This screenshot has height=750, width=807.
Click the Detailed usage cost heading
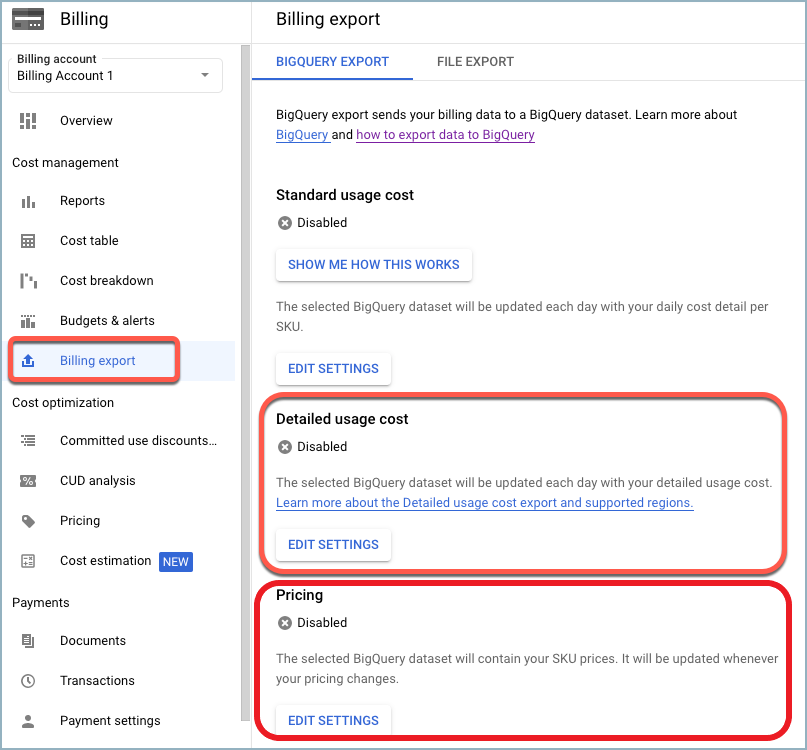[x=342, y=419]
